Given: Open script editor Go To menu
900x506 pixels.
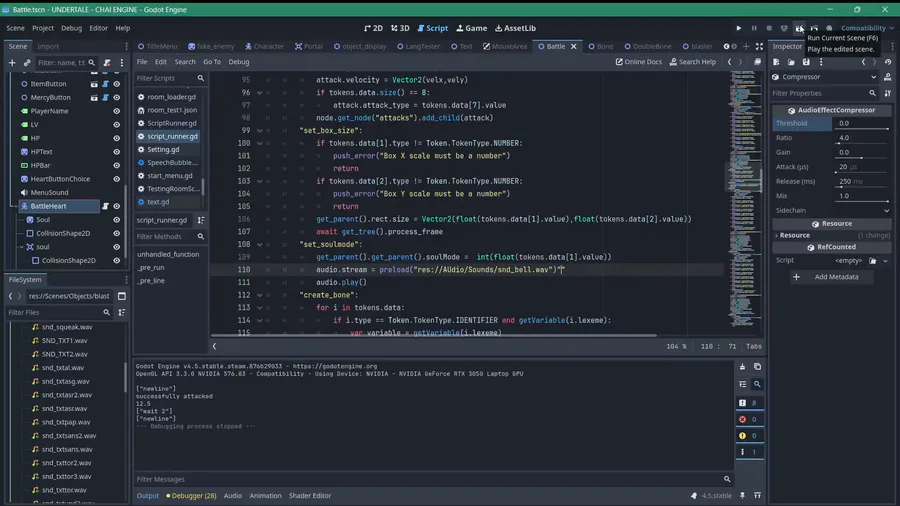Looking at the screenshot, I should point(212,62).
